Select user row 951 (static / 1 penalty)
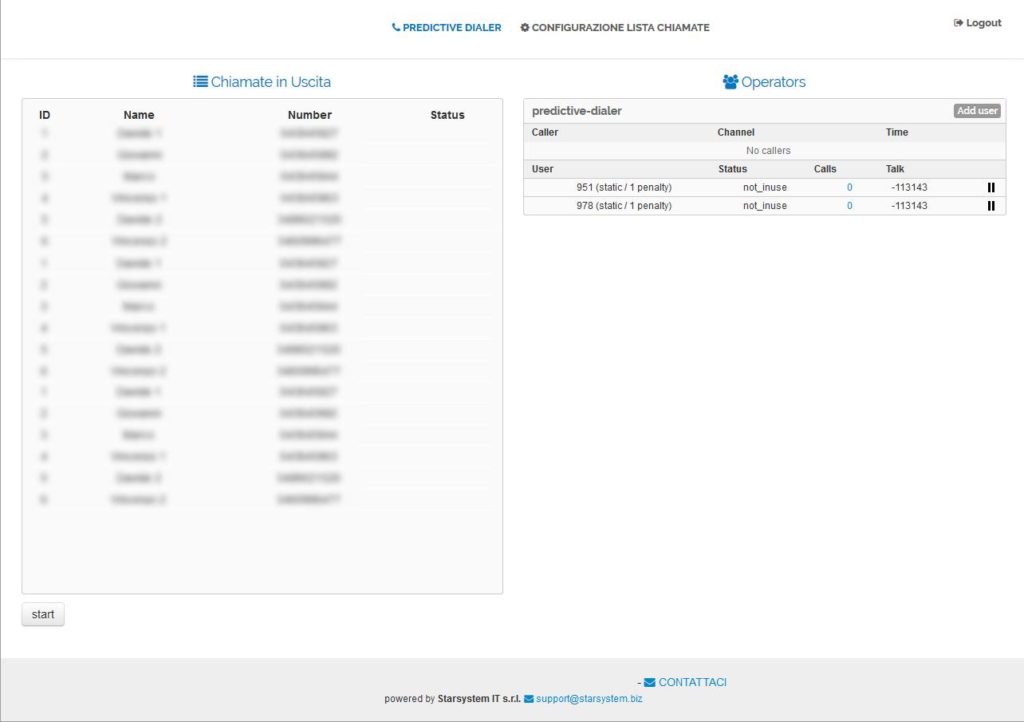The image size is (1024, 722). pos(624,188)
